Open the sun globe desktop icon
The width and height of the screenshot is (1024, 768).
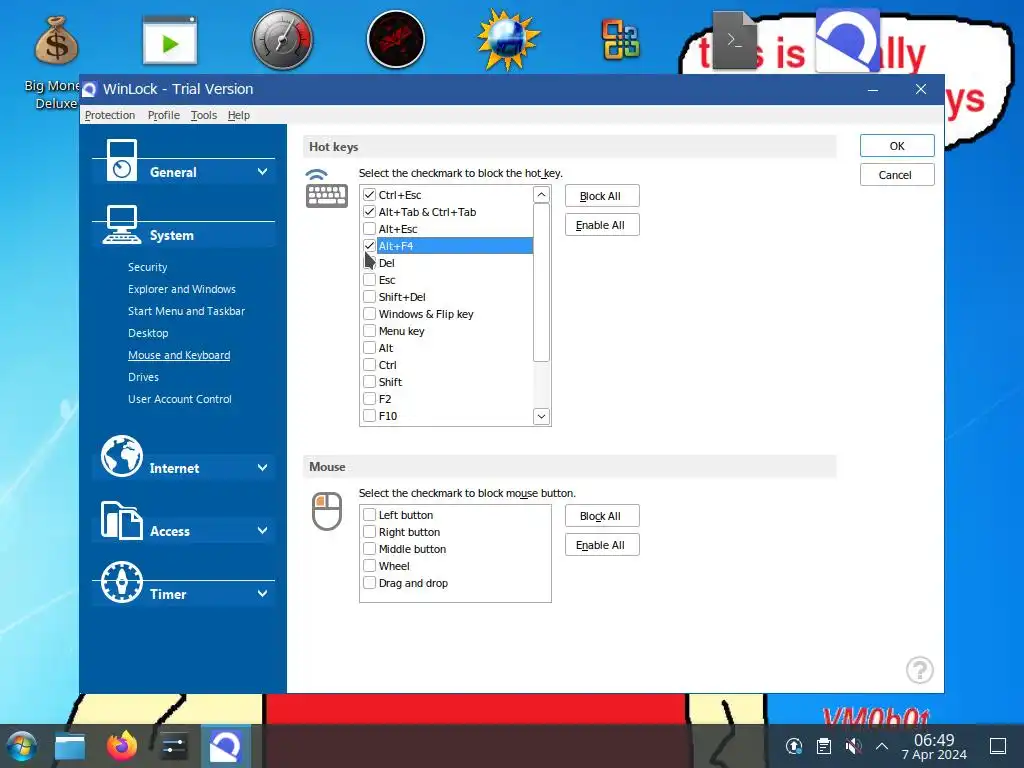(508, 40)
